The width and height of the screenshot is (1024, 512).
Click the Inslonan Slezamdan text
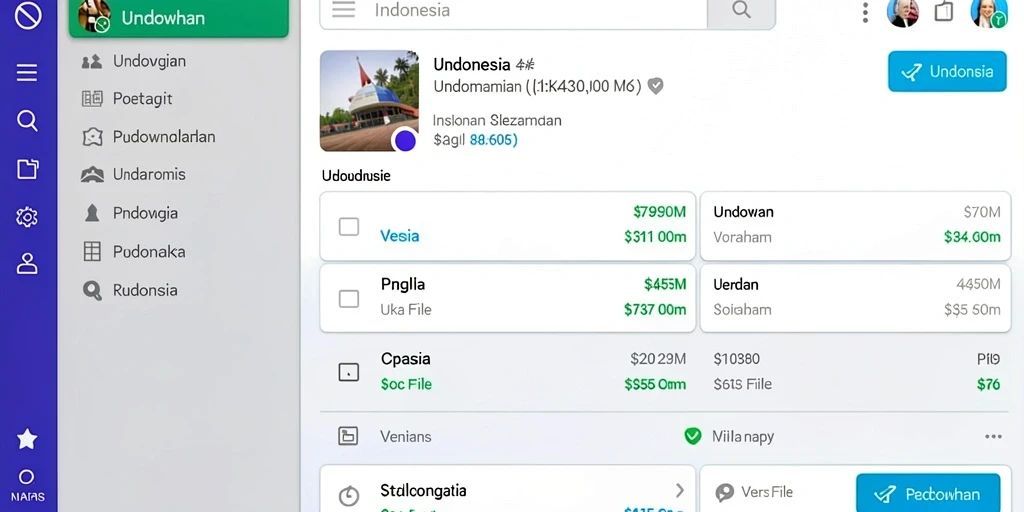pyautogui.click(x=497, y=120)
